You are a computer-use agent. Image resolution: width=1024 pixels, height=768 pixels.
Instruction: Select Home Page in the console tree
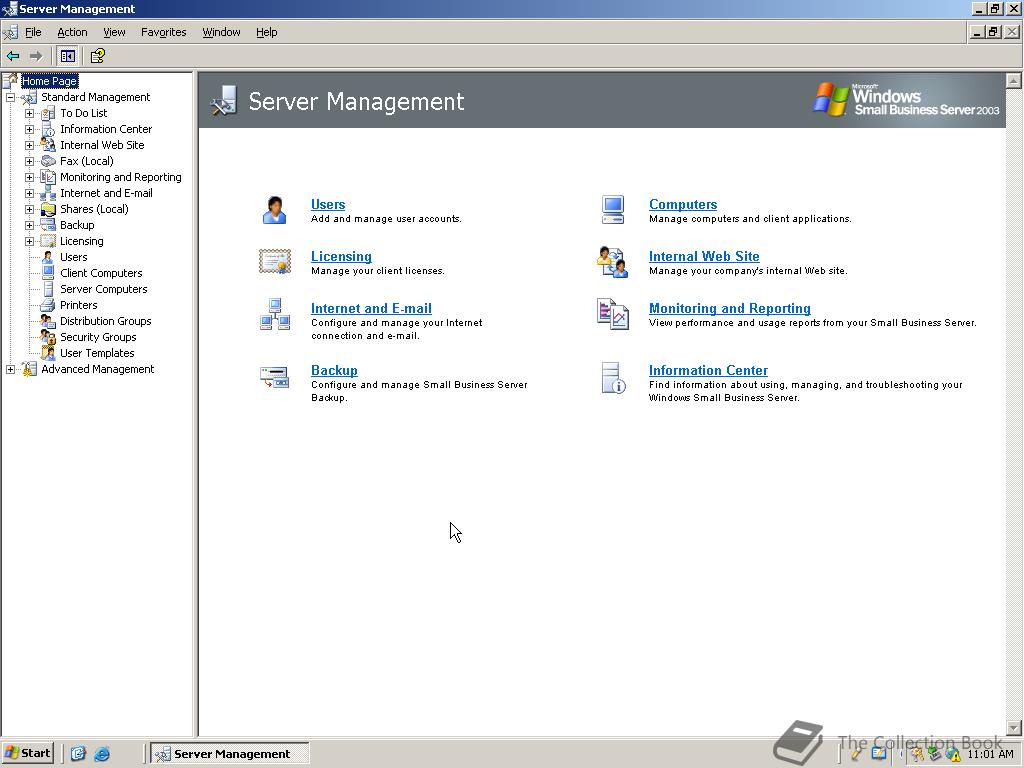click(x=49, y=81)
